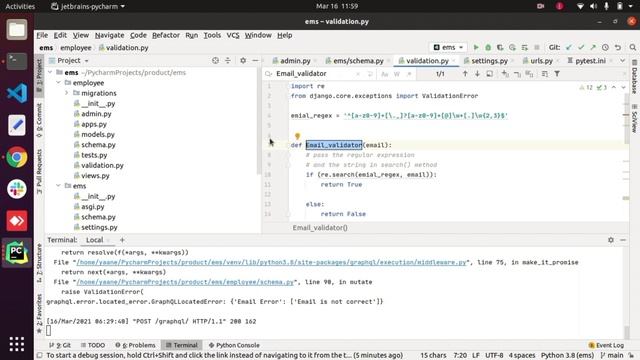Screen dimensions: 640x360
Task: Toggle the Commit side panel
Action: coord(39,120)
